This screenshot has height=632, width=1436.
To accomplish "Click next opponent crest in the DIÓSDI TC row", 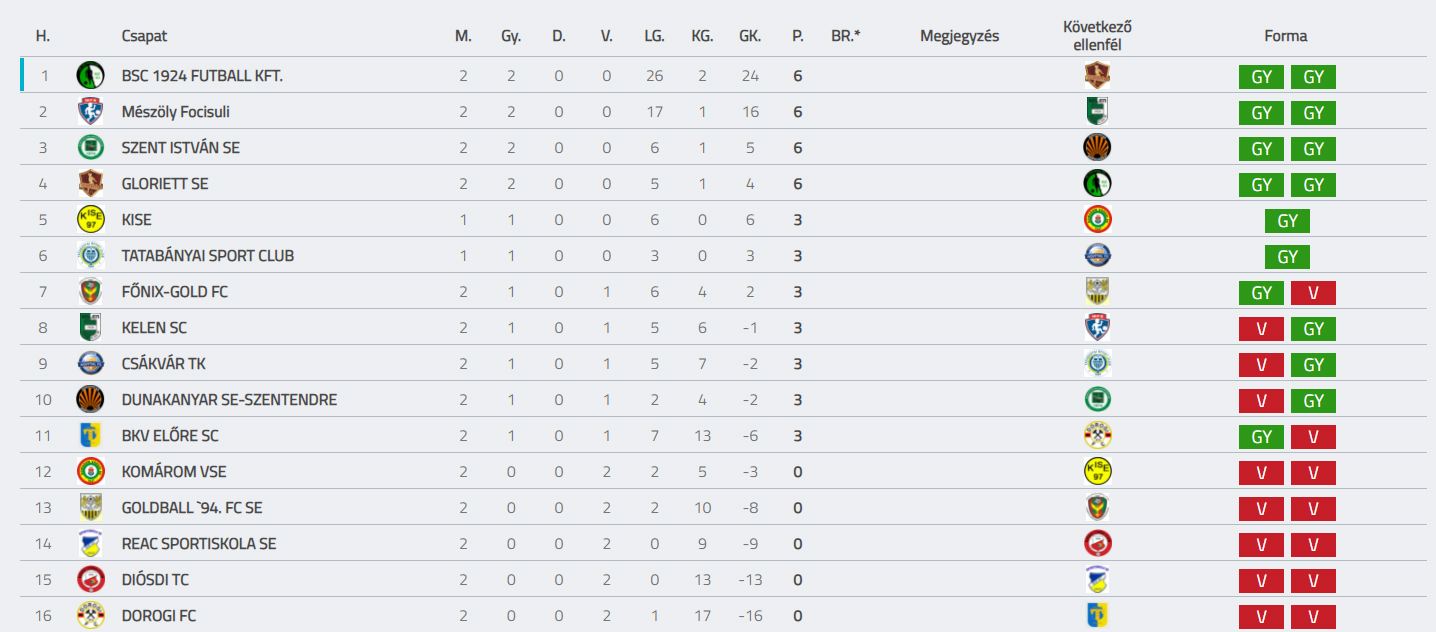I will [1097, 579].
